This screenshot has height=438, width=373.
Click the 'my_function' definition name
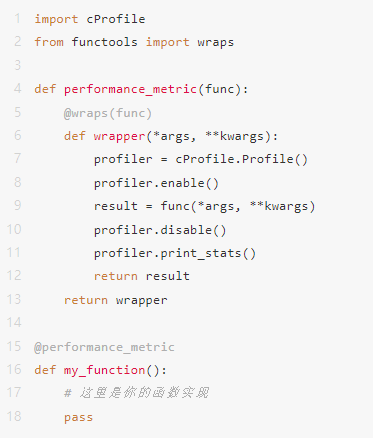[x=105, y=370]
